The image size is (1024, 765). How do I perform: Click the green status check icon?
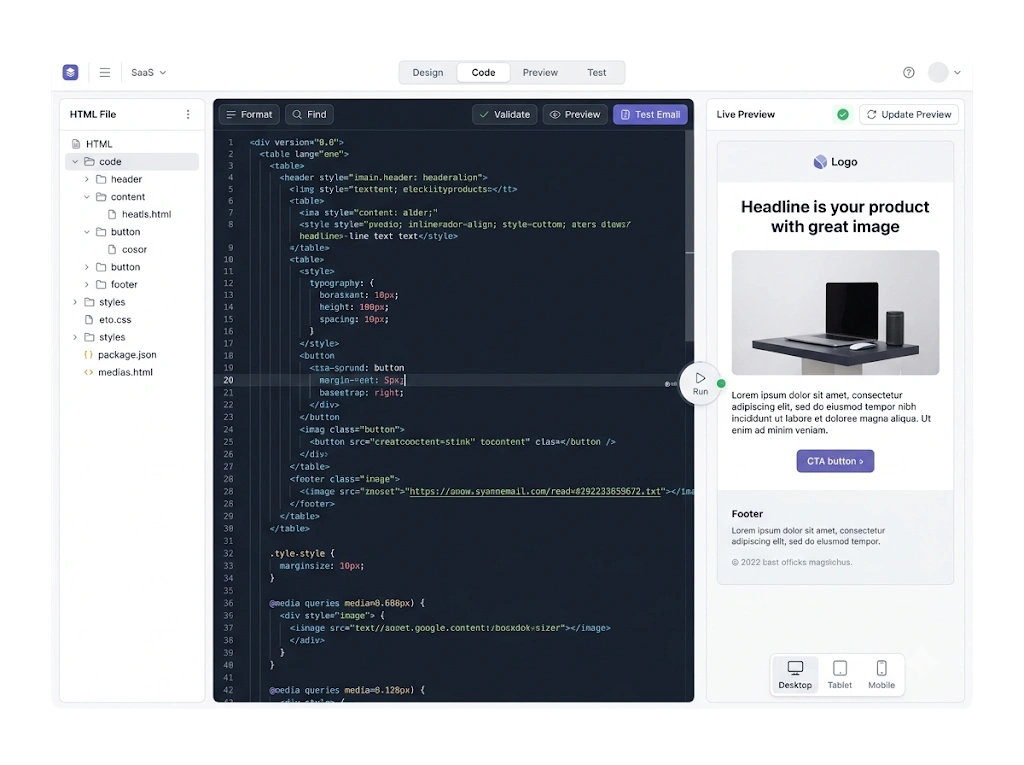tap(843, 114)
